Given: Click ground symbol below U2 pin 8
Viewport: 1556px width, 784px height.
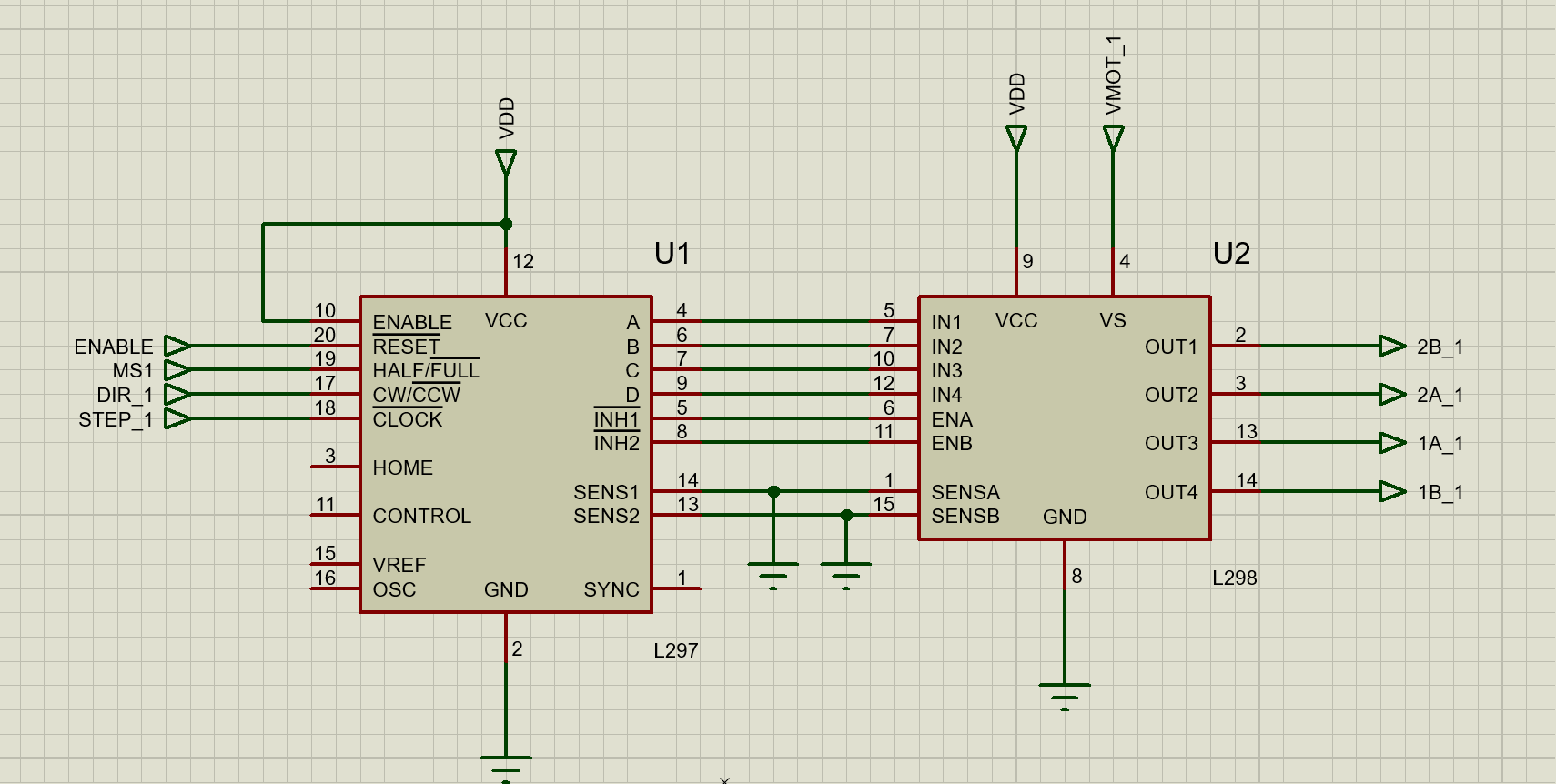Looking at the screenshot, I should coord(1065,697).
